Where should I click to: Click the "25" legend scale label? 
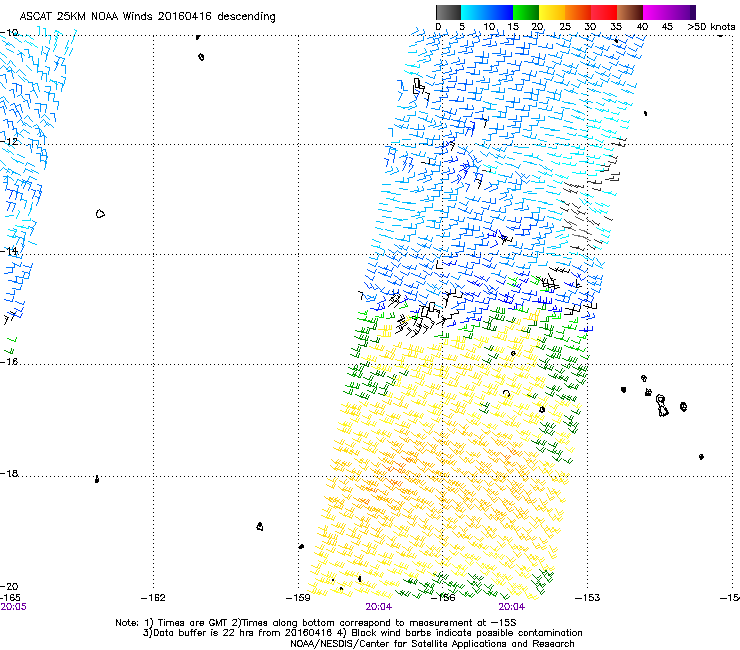pyautogui.click(x=565, y=27)
